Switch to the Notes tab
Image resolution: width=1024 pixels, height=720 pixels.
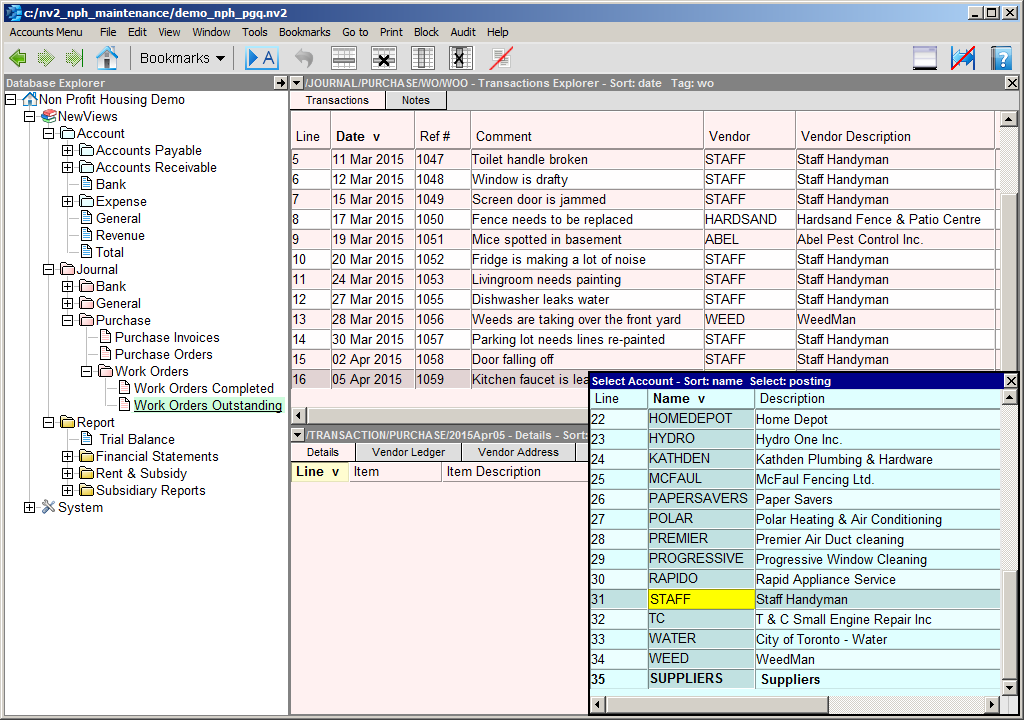click(x=415, y=100)
